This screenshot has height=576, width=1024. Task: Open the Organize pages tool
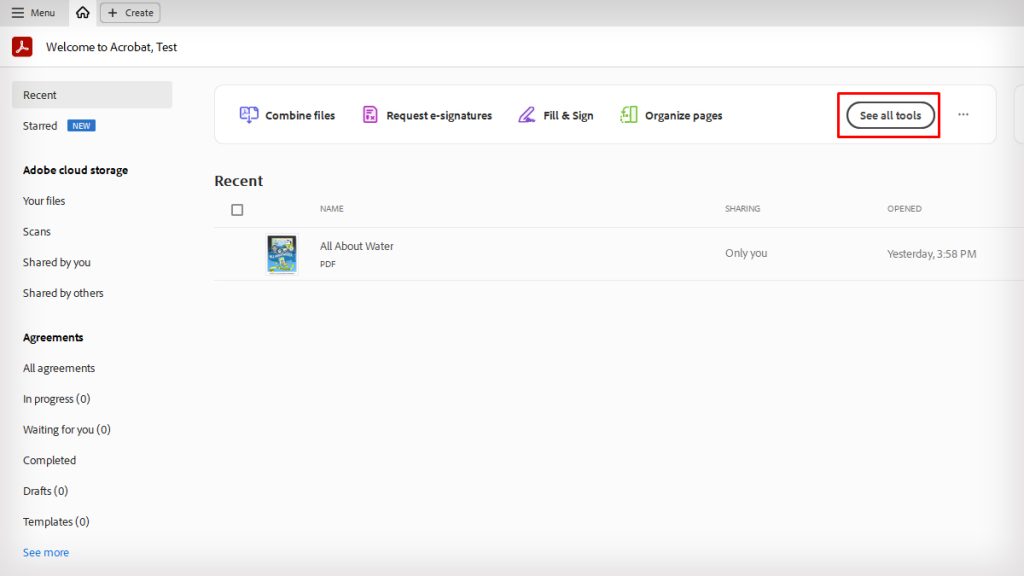629,115
